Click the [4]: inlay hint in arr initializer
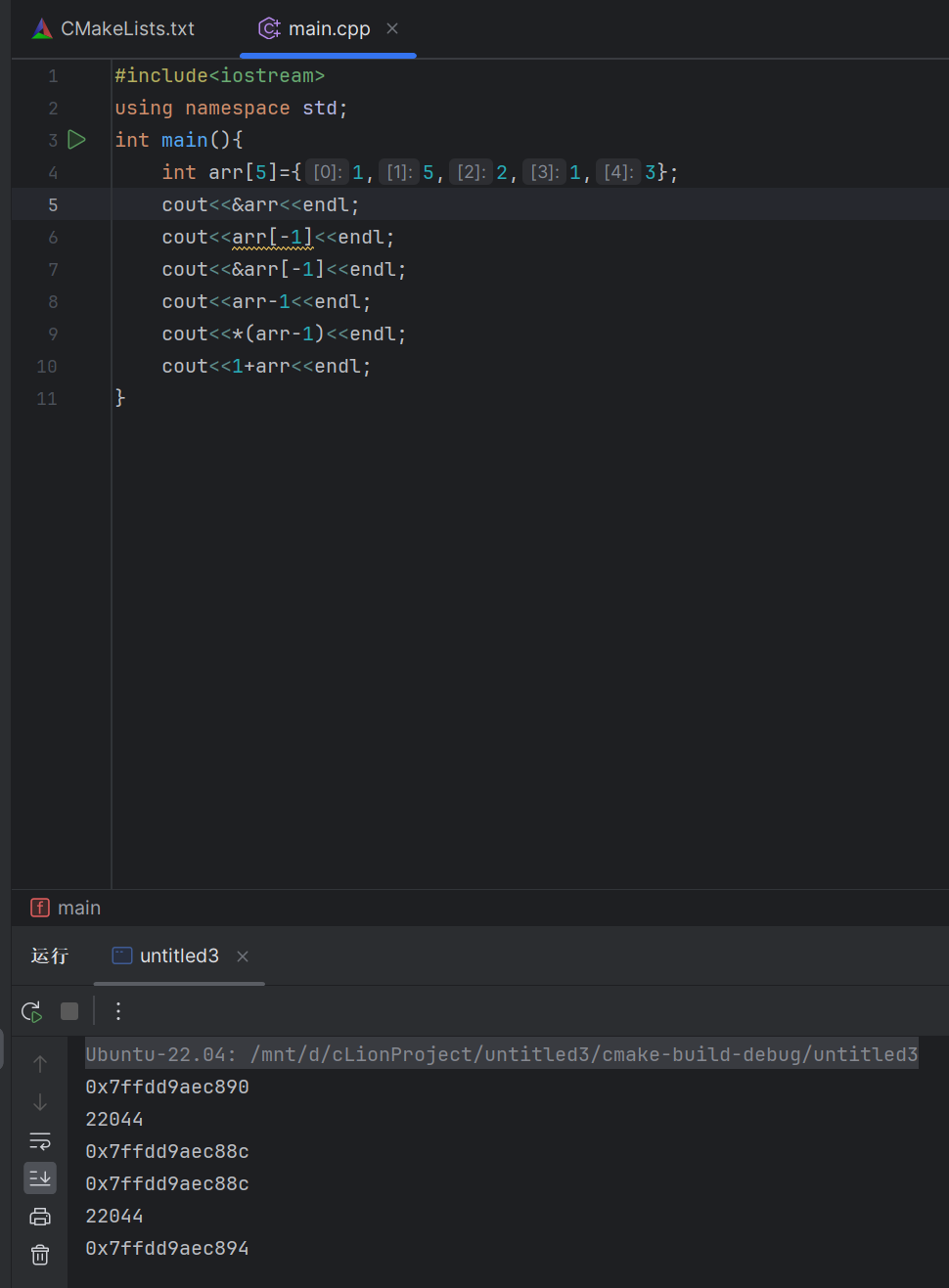 click(x=618, y=172)
